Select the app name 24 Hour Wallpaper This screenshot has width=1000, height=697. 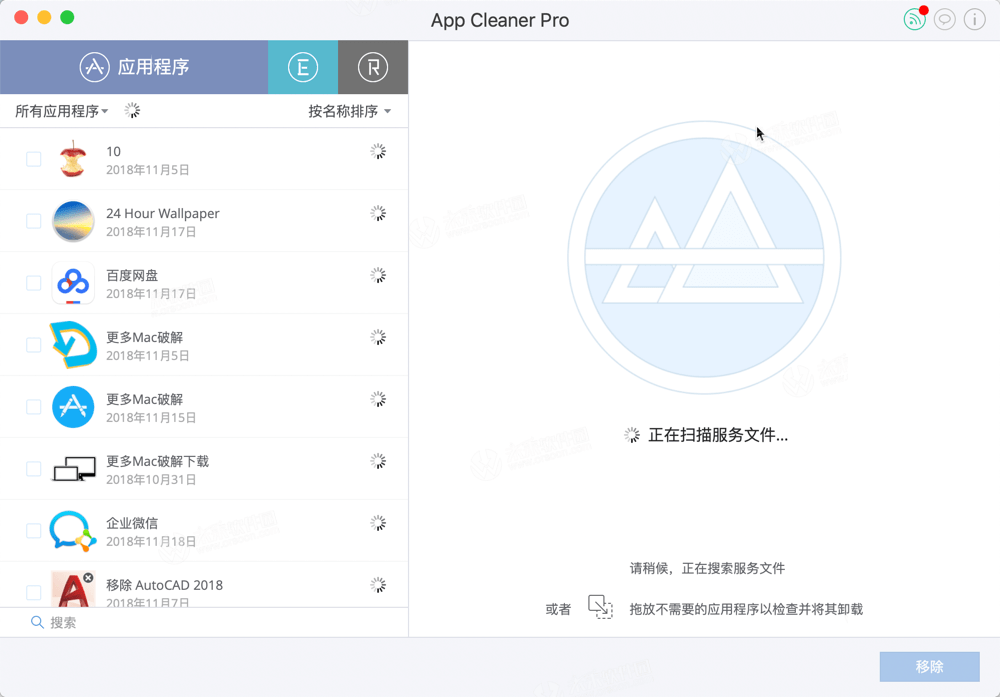pos(163,213)
